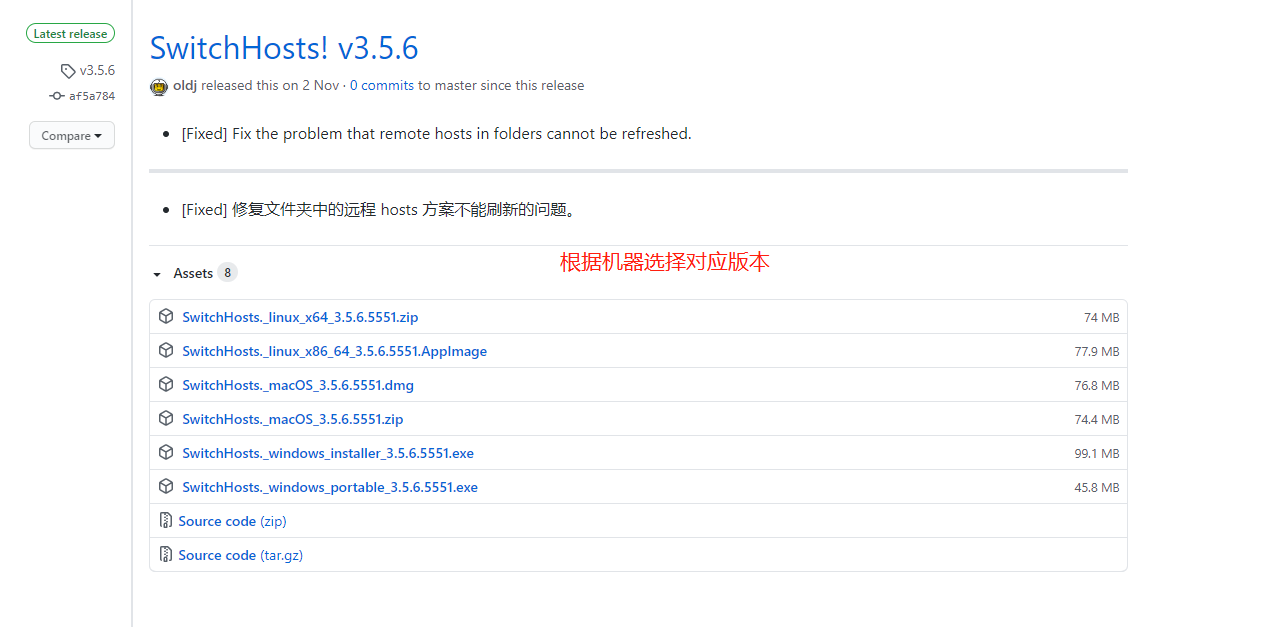
Task: Download SwitchHosts macOS zip
Action: click(x=293, y=419)
